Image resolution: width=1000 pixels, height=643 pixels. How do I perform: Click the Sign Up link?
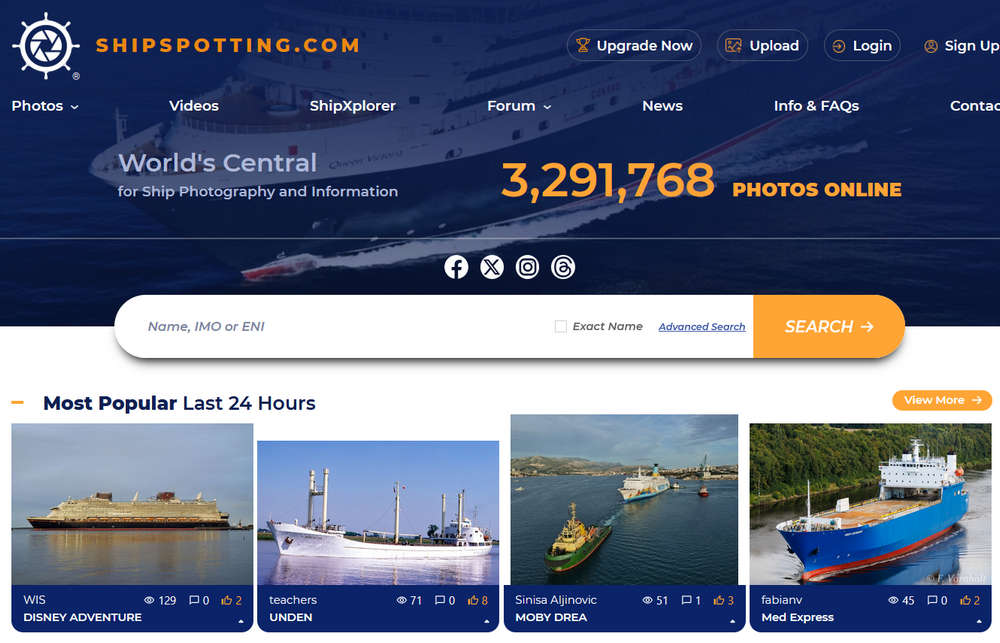coord(962,46)
